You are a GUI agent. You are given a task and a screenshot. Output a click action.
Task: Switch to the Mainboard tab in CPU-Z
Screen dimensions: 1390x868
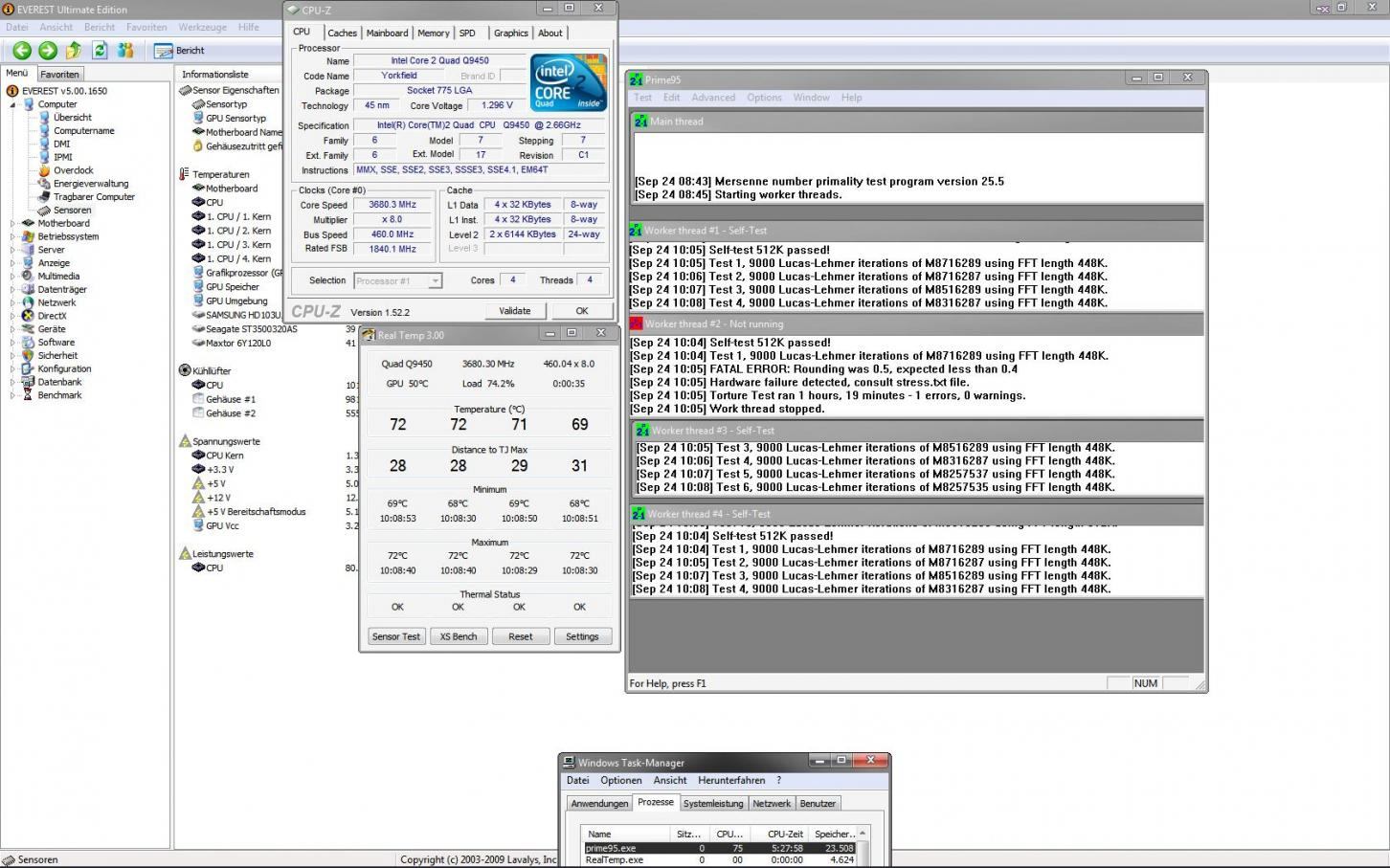coord(387,33)
